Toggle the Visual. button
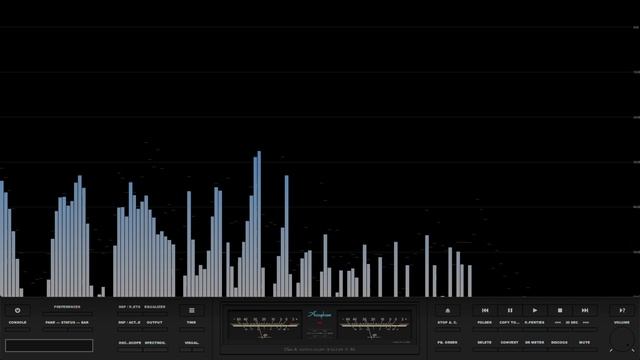Screen dimensions: 640x360 tap(191, 343)
